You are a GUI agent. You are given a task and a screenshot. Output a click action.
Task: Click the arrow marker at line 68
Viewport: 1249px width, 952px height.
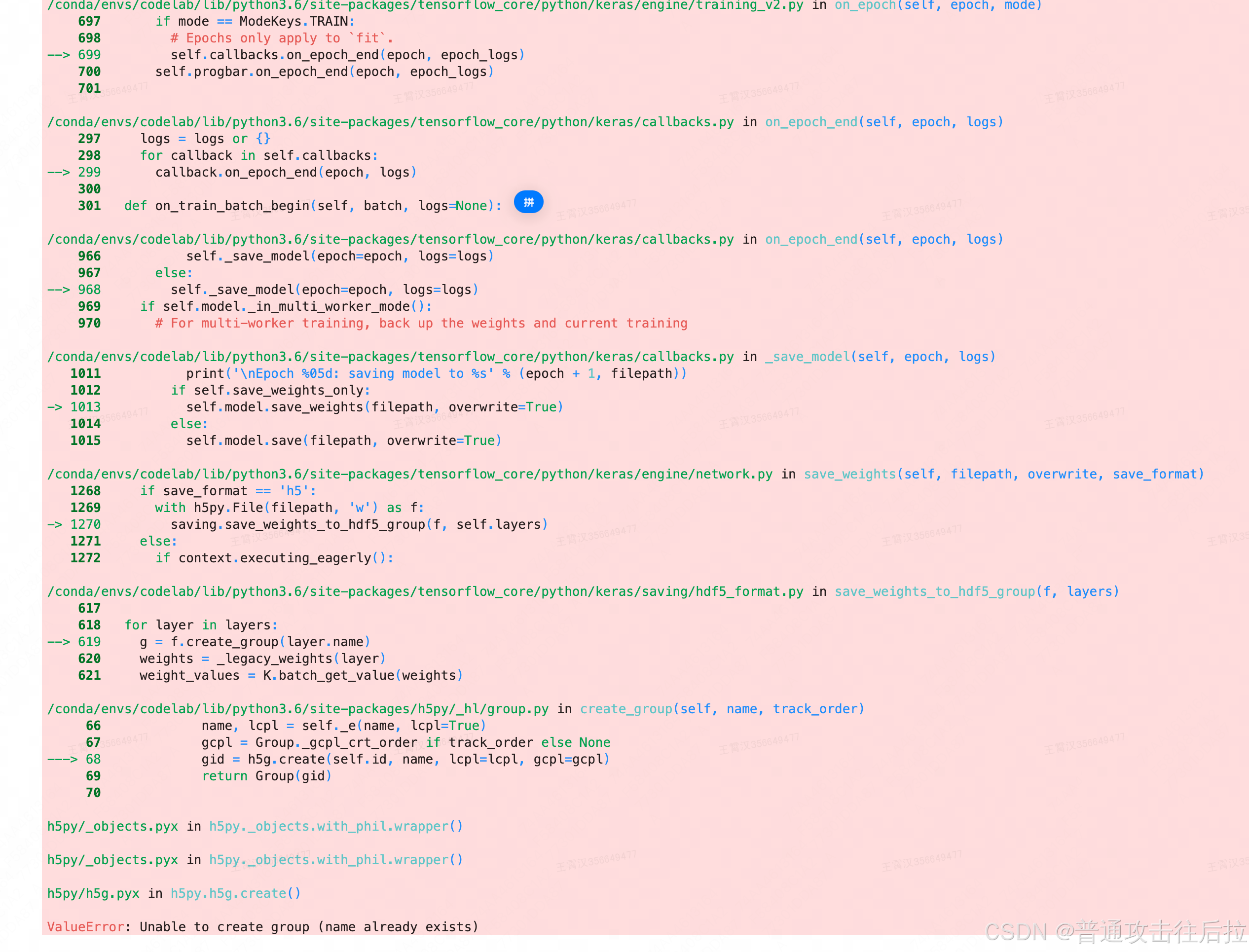pyautogui.click(x=62, y=759)
